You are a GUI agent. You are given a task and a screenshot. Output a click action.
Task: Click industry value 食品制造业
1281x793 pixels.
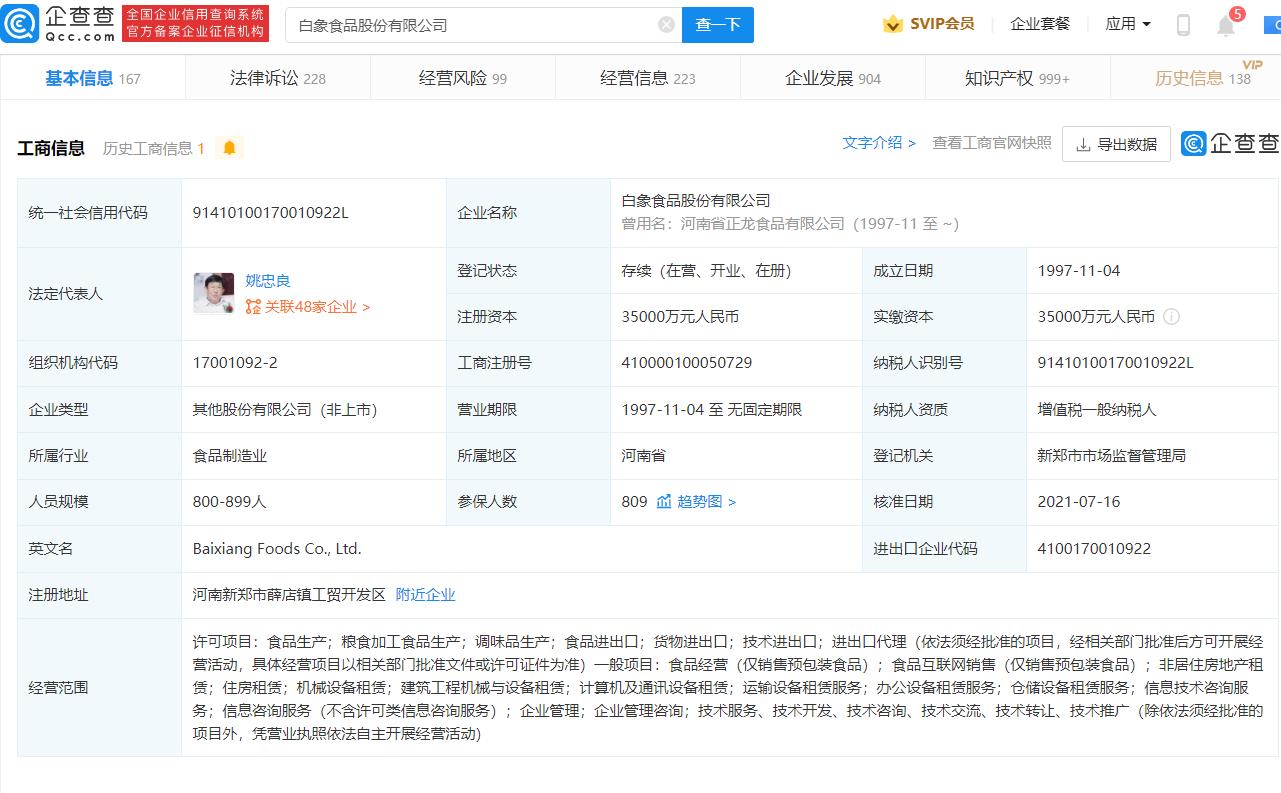click(230, 456)
